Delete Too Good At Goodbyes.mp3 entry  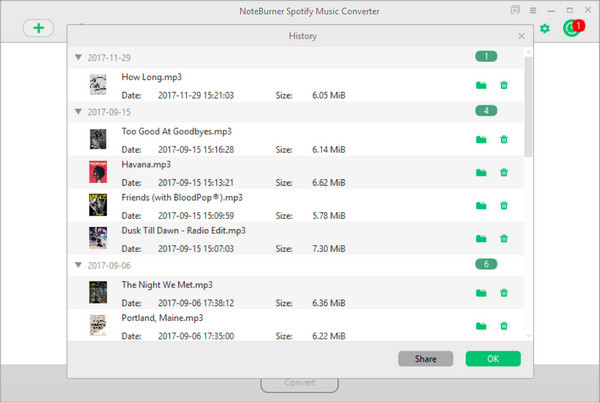tap(504, 140)
